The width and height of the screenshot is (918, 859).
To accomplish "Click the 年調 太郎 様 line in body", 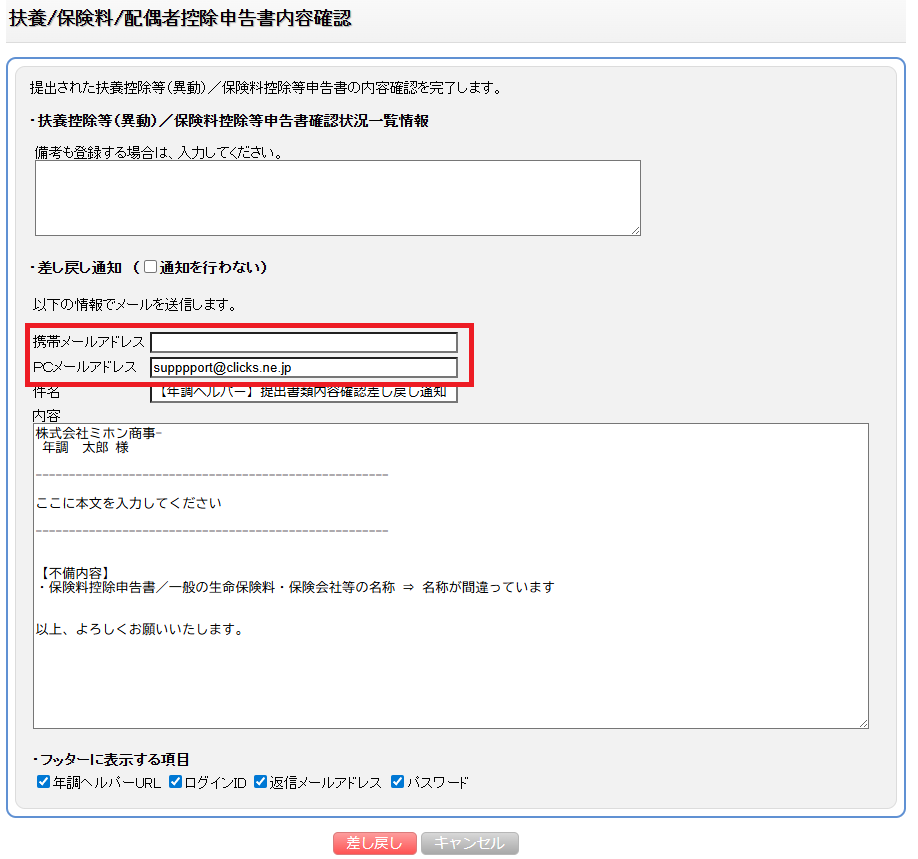I will pyautogui.click(x=85, y=448).
